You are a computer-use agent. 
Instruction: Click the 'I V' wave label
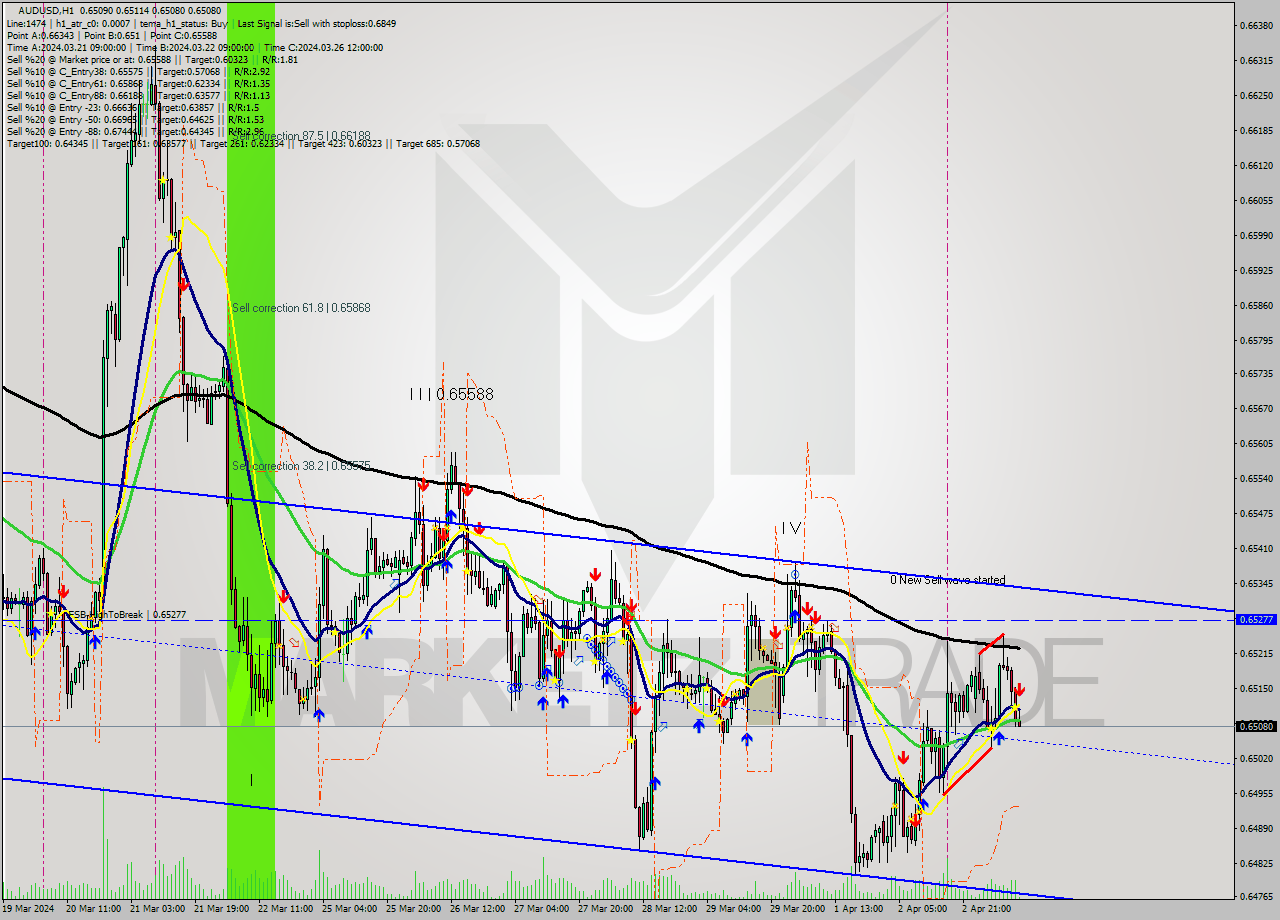point(791,527)
